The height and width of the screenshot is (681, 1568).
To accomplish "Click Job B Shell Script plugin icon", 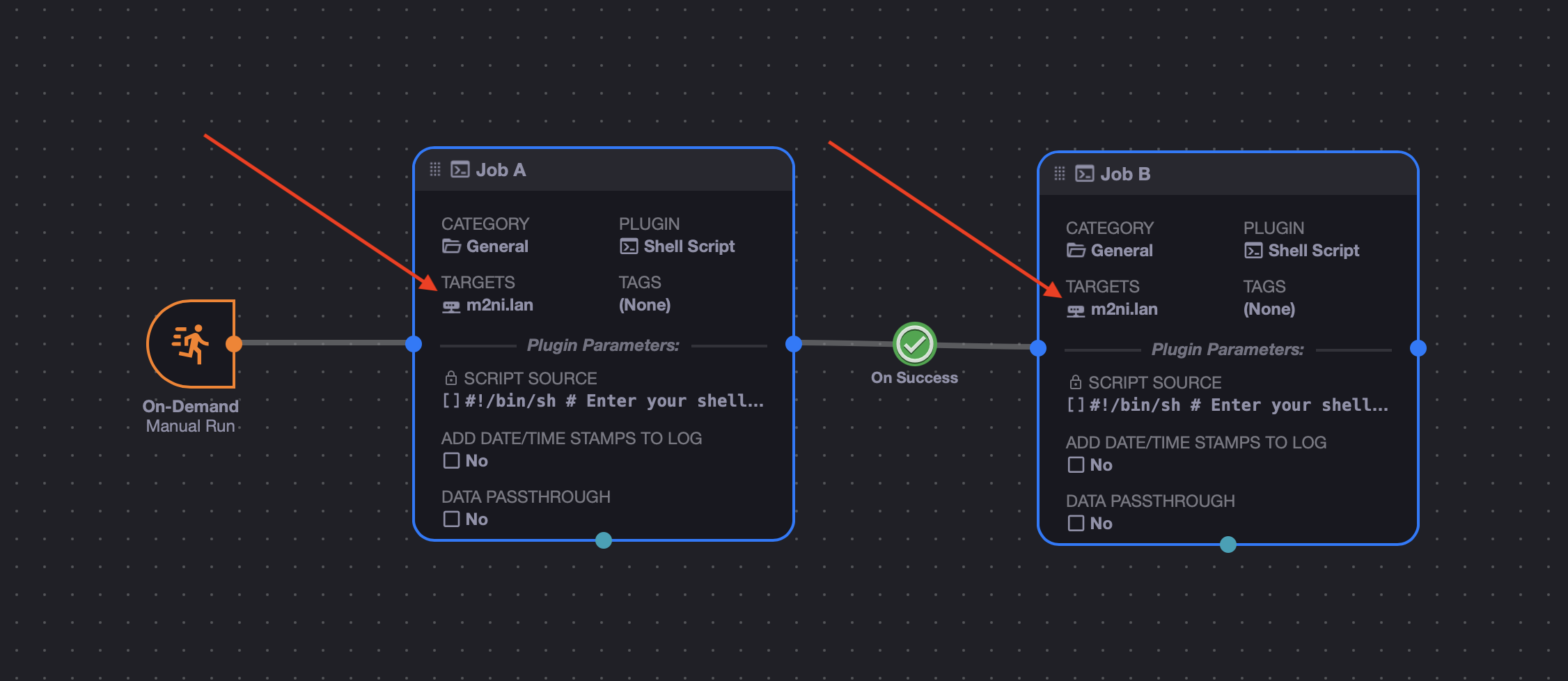I will click(x=1253, y=251).
